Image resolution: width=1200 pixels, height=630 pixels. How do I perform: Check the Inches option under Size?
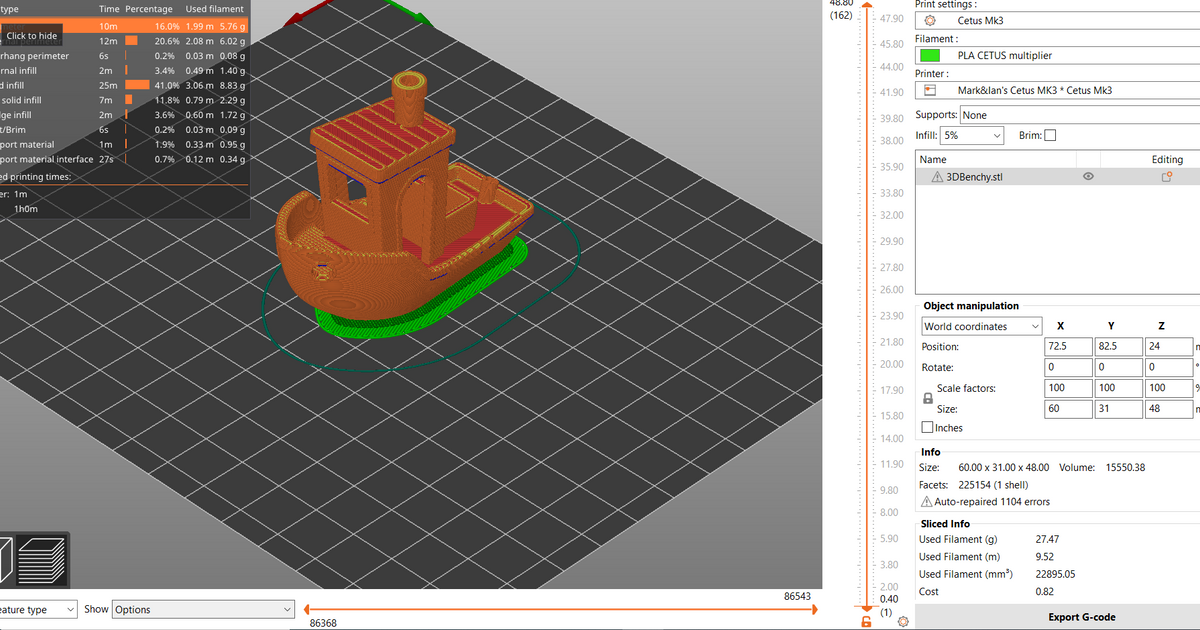tap(926, 427)
